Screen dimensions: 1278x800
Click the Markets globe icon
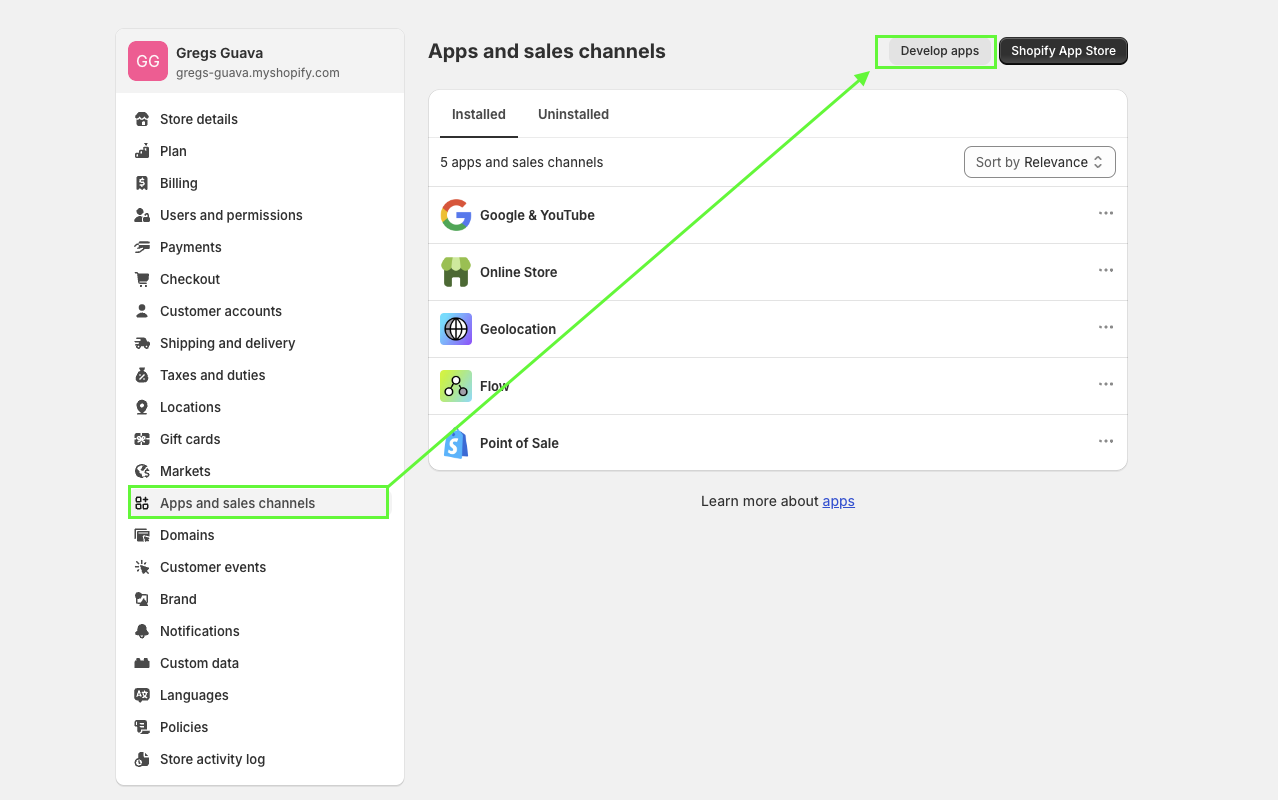[142, 471]
